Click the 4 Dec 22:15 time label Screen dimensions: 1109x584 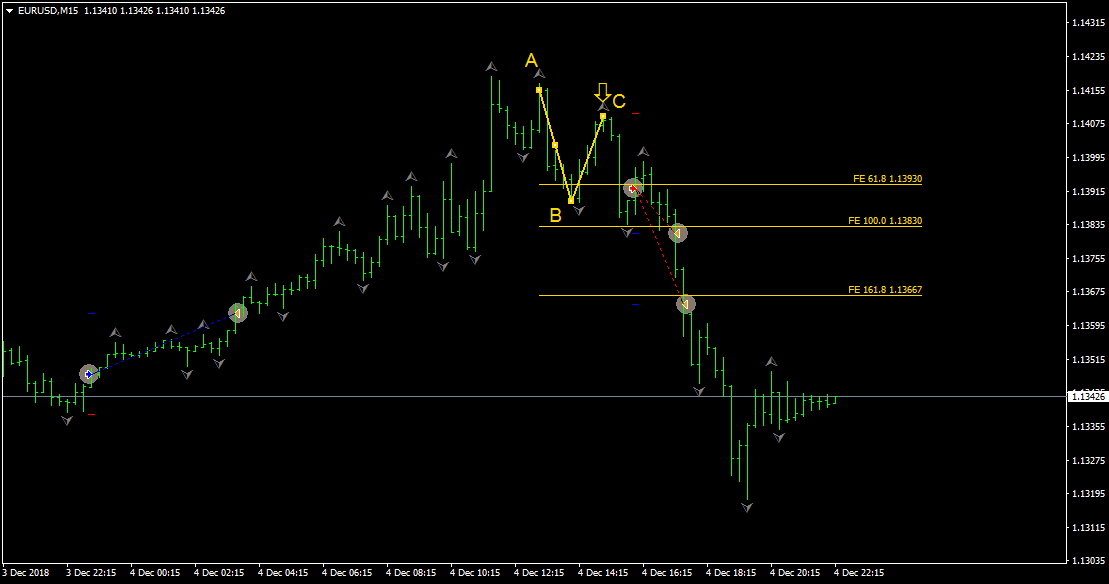[859, 573]
